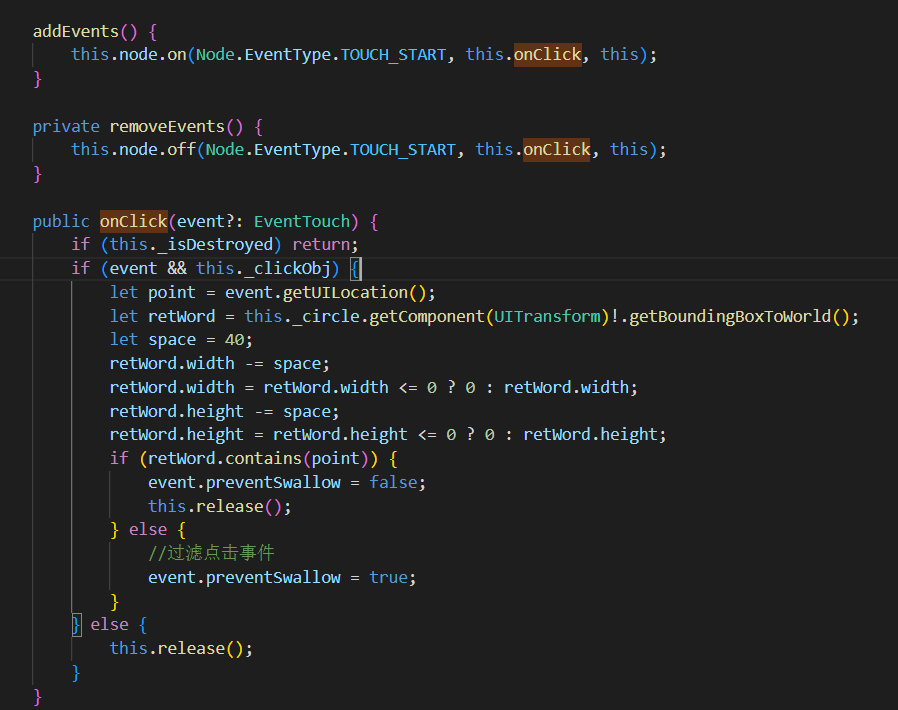Click preventSwallow in the false assignment line
This screenshot has width=898, height=710.
[273, 482]
